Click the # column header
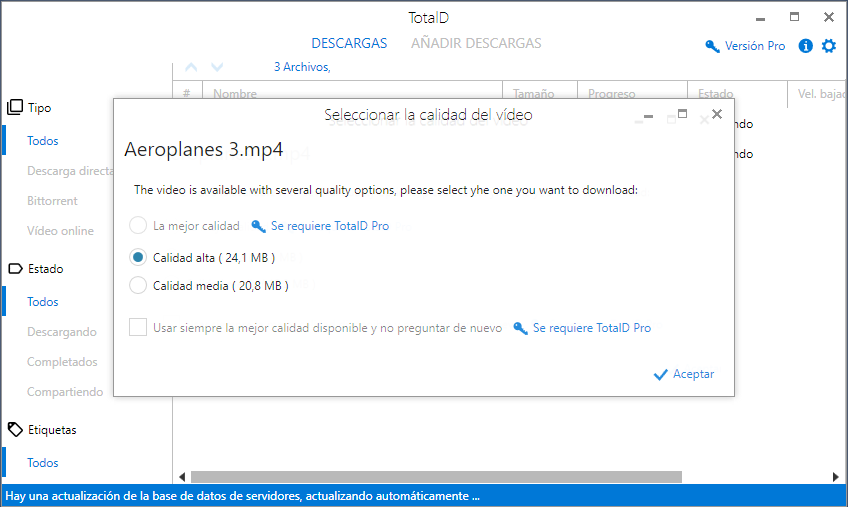The image size is (848, 507). (x=187, y=93)
